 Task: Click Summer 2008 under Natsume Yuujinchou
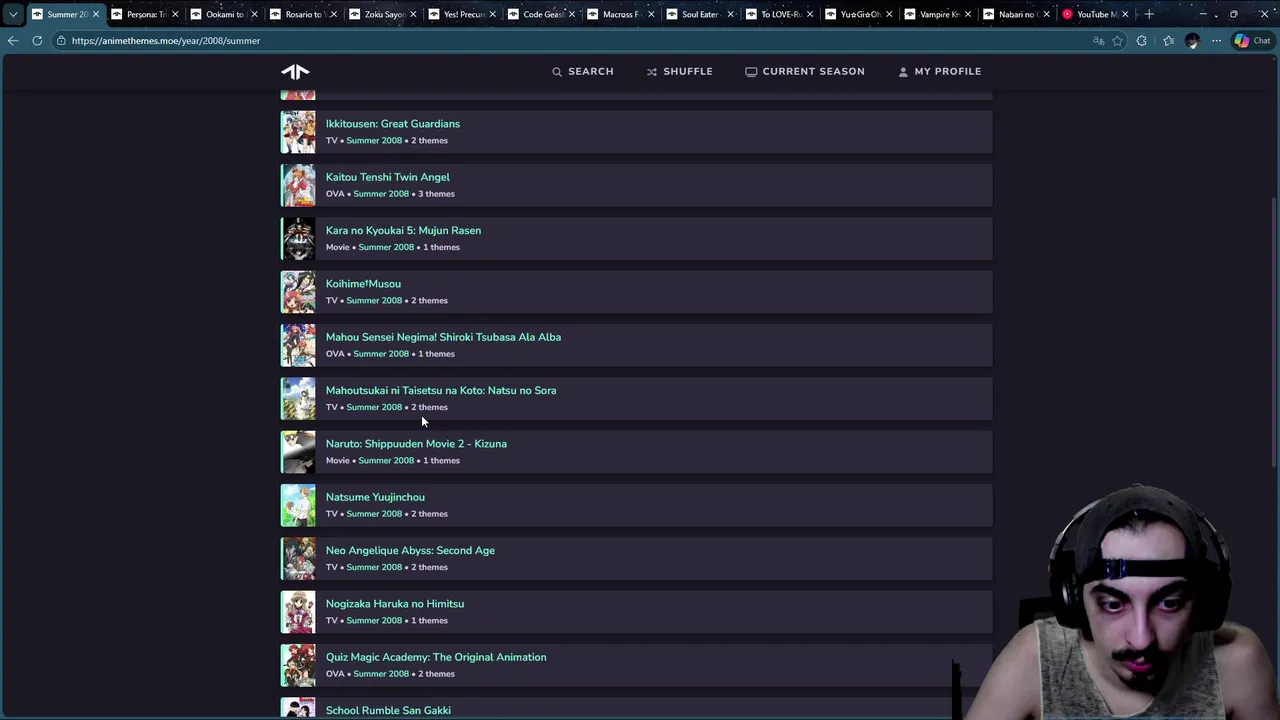click(x=374, y=514)
